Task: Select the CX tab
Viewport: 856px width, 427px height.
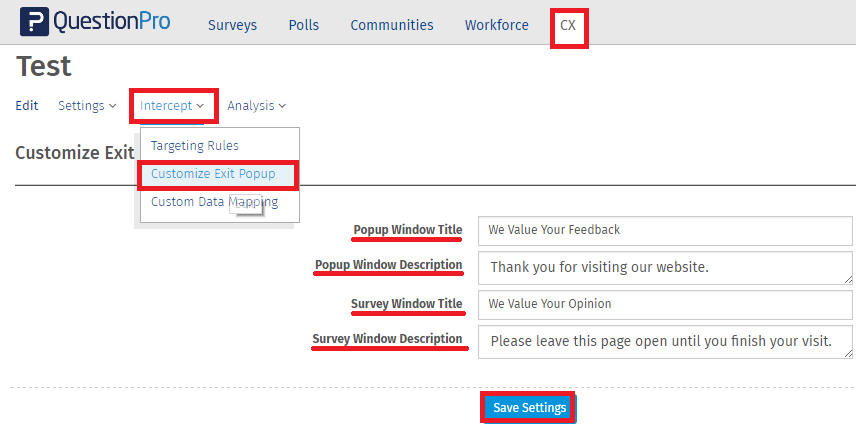Action: tap(568, 25)
